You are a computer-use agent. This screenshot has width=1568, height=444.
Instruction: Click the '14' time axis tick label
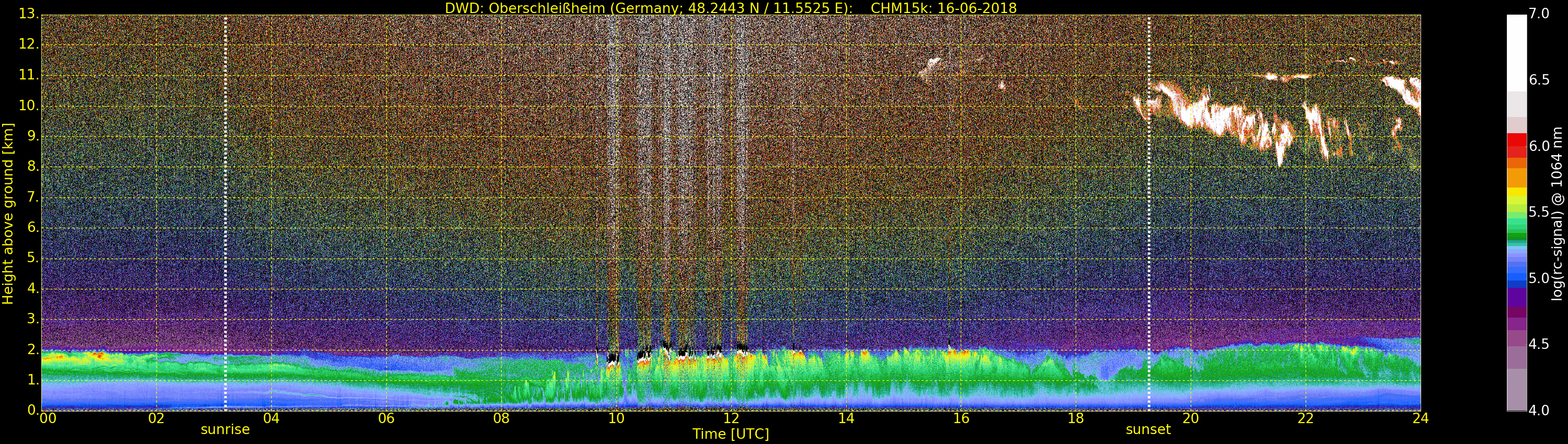pos(846,418)
